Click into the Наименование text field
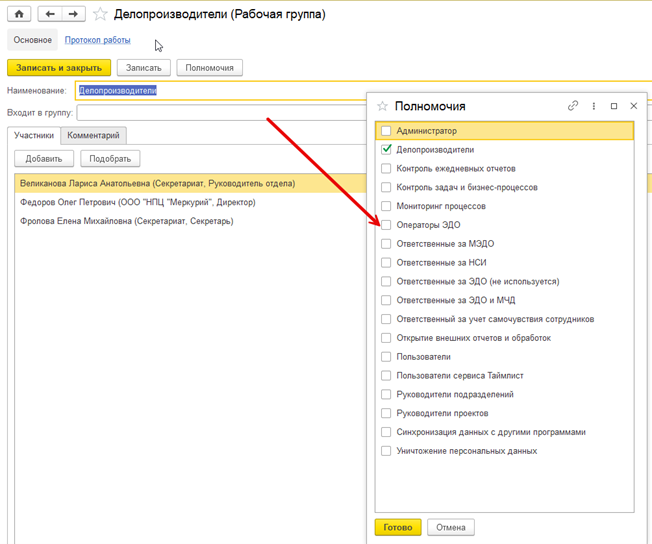Viewport: 652px width, 544px height. coord(220,90)
